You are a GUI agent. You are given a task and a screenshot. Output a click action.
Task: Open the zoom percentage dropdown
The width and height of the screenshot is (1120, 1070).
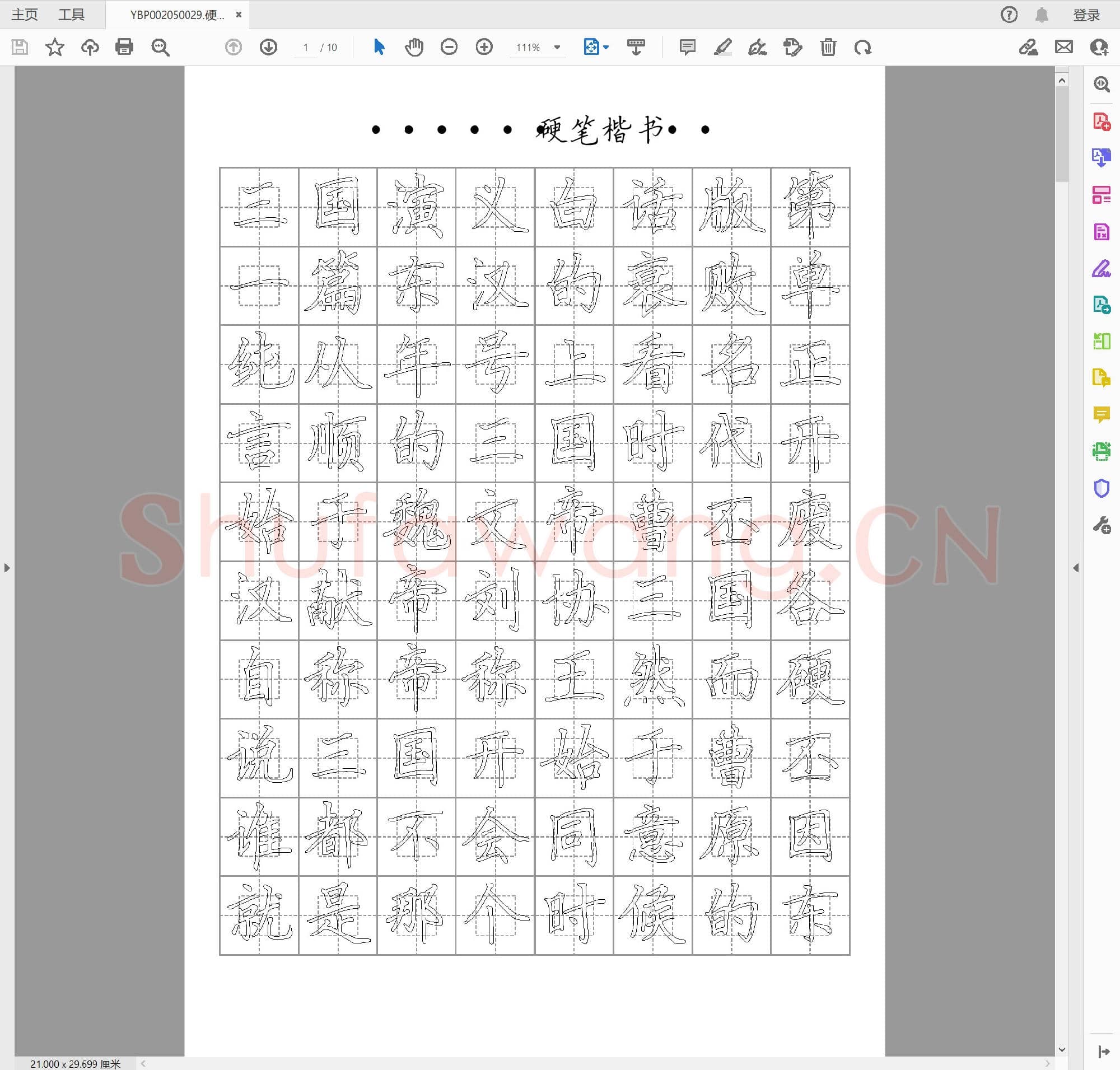(557, 48)
